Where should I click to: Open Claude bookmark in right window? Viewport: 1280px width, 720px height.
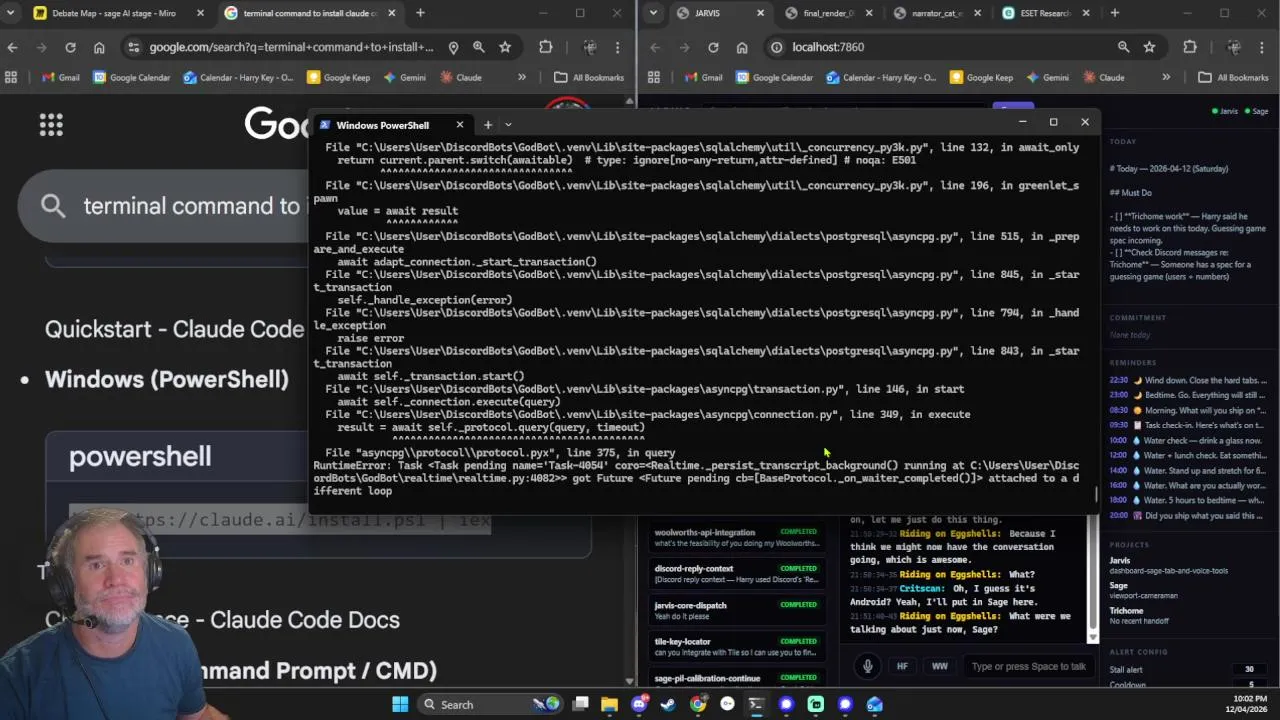pyautogui.click(x=1102, y=77)
